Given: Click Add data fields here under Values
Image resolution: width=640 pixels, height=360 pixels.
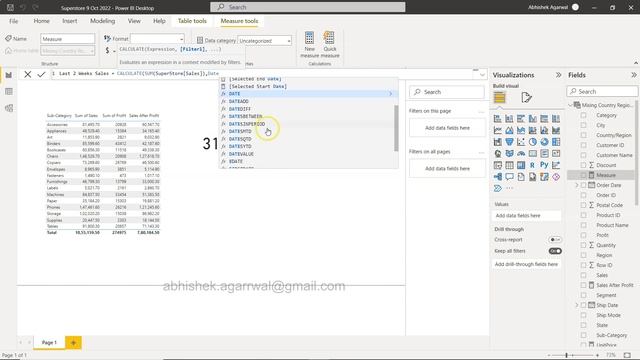Looking at the screenshot, I should pos(527,216).
